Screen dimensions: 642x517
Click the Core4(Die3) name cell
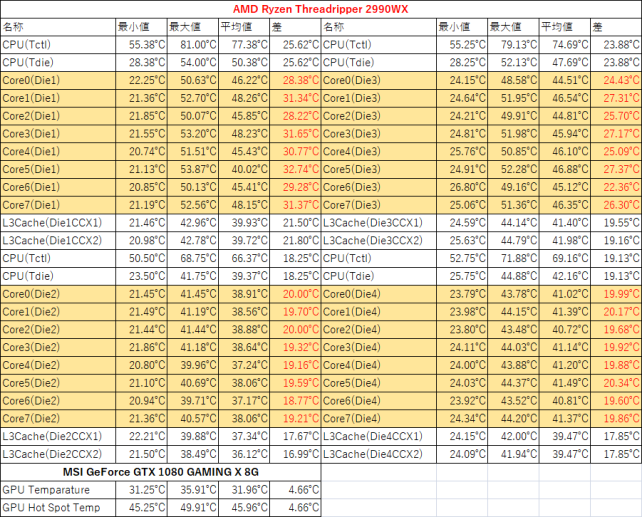[x=379, y=151]
